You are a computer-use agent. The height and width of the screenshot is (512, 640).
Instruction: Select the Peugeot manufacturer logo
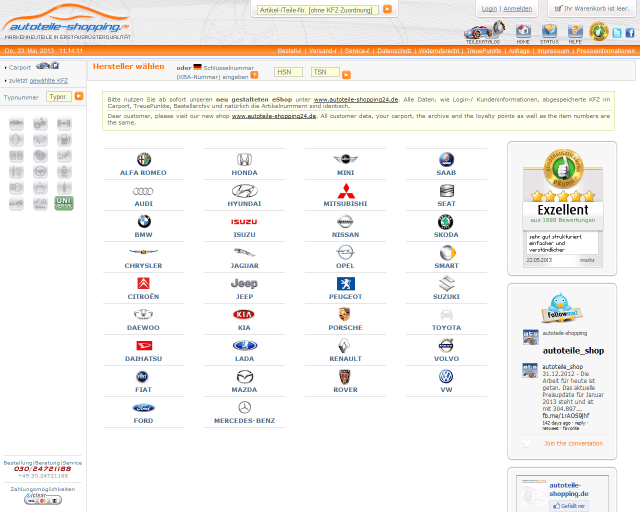click(x=346, y=283)
